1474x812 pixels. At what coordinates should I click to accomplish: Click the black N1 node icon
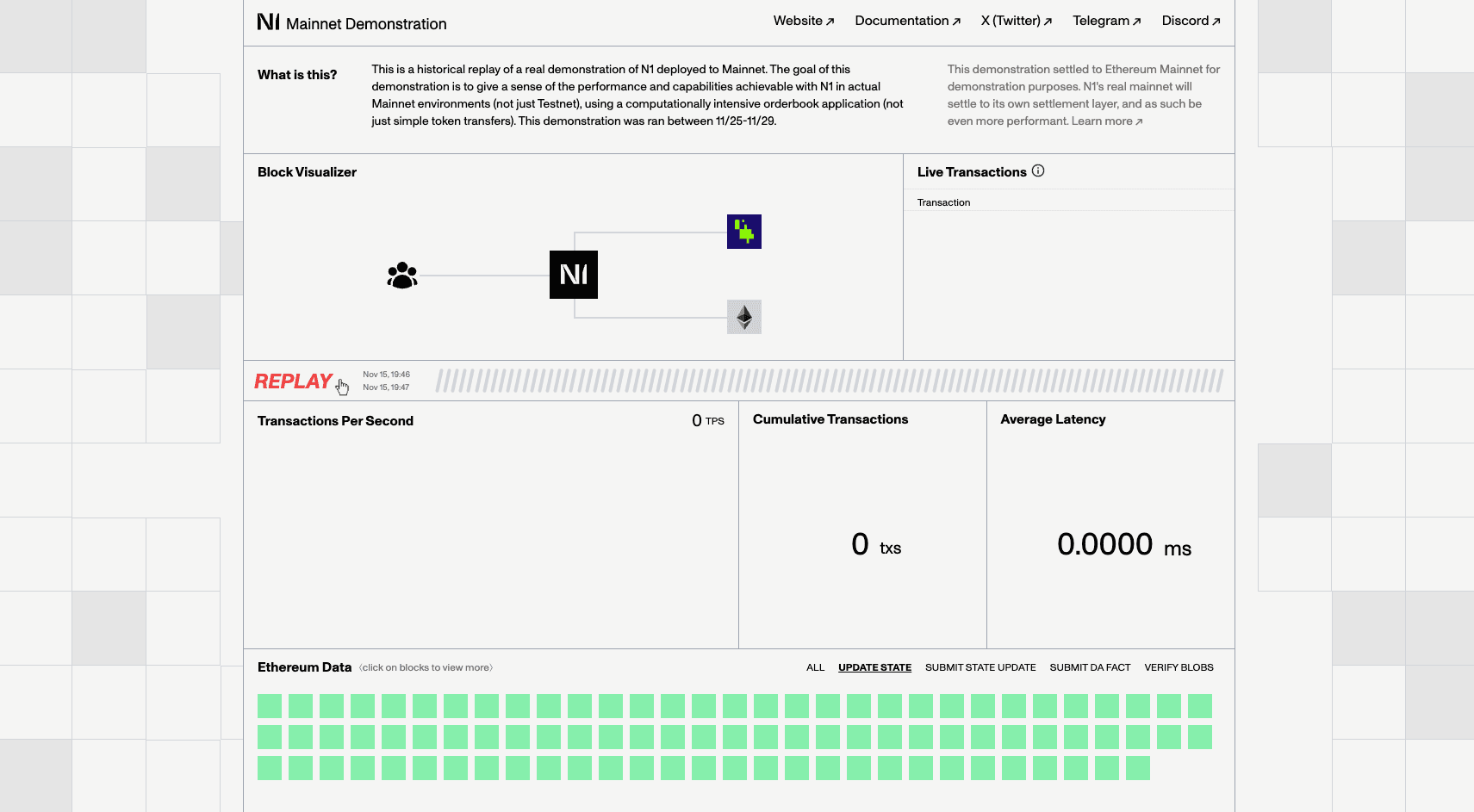(x=574, y=275)
